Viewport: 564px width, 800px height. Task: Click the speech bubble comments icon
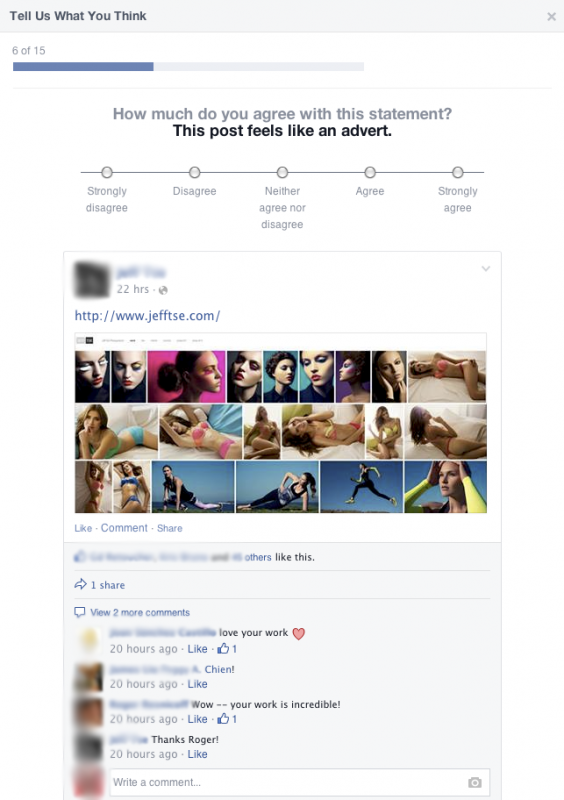coord(80,612)
